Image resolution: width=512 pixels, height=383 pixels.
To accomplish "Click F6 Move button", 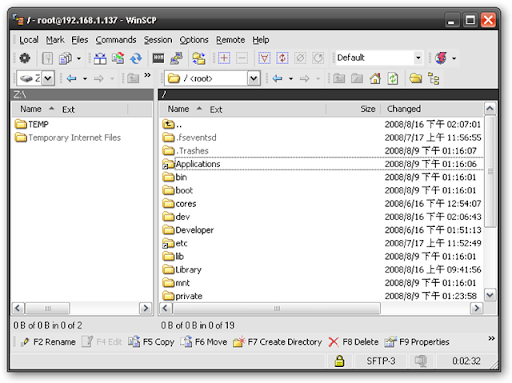I will tap(204, 342).
